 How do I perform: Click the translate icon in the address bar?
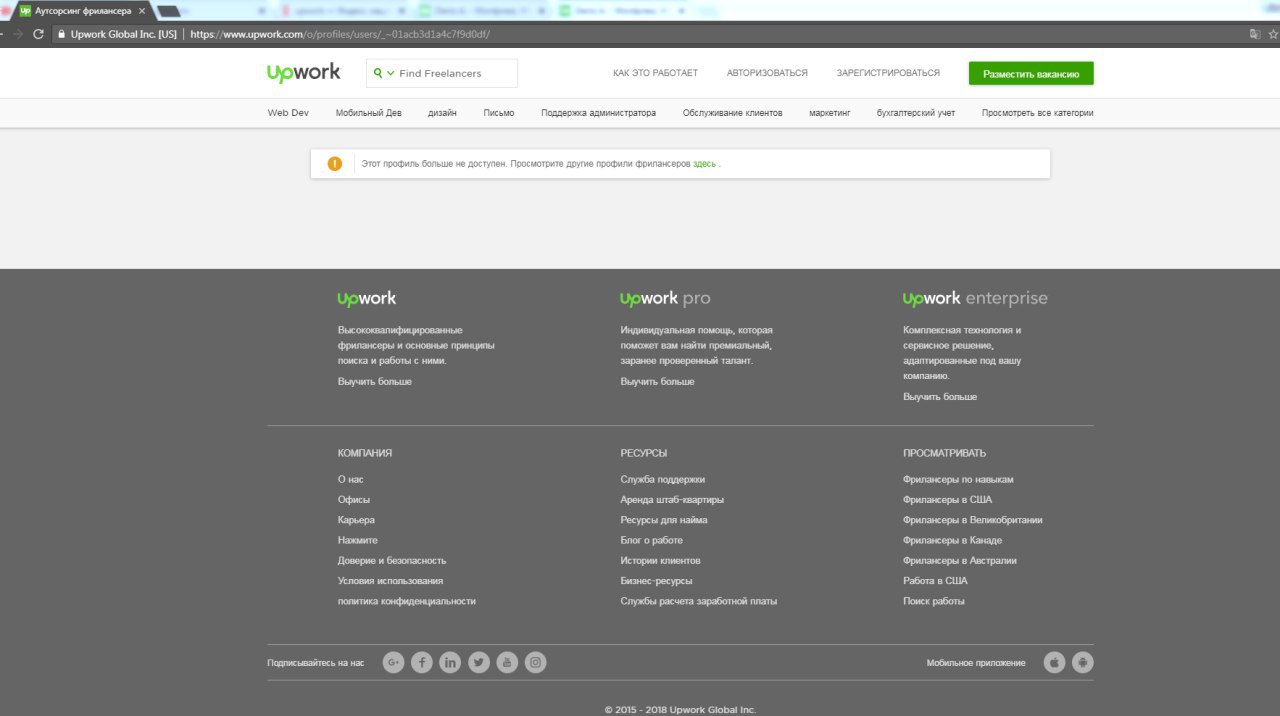pos(1255,34)
